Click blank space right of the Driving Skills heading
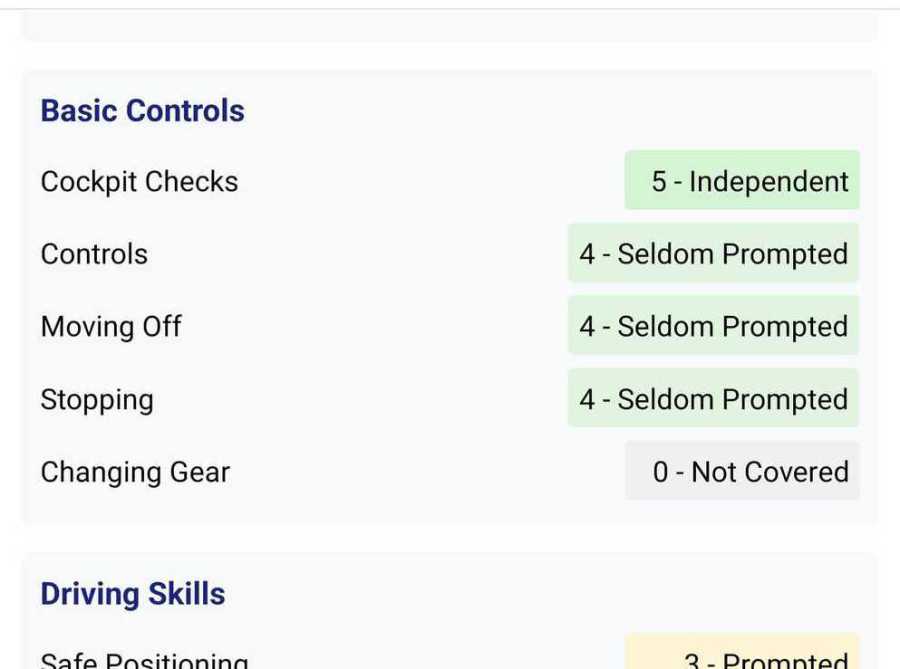The image size is (900, 669). [x=550, y=593]
